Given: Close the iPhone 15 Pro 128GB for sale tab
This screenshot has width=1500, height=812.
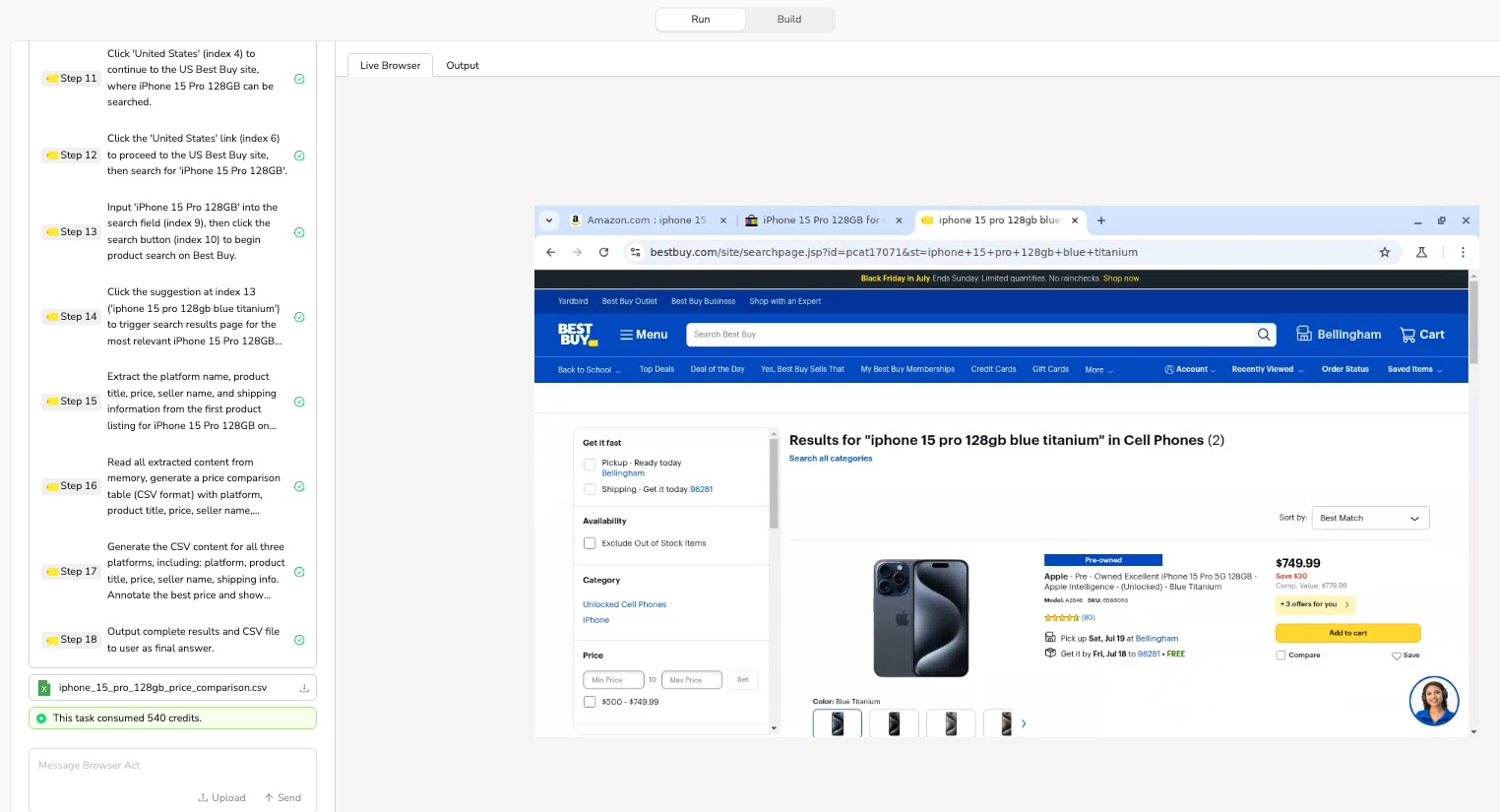Looking at the screenshot, I should pyautogui.click(x=899, y=220).
